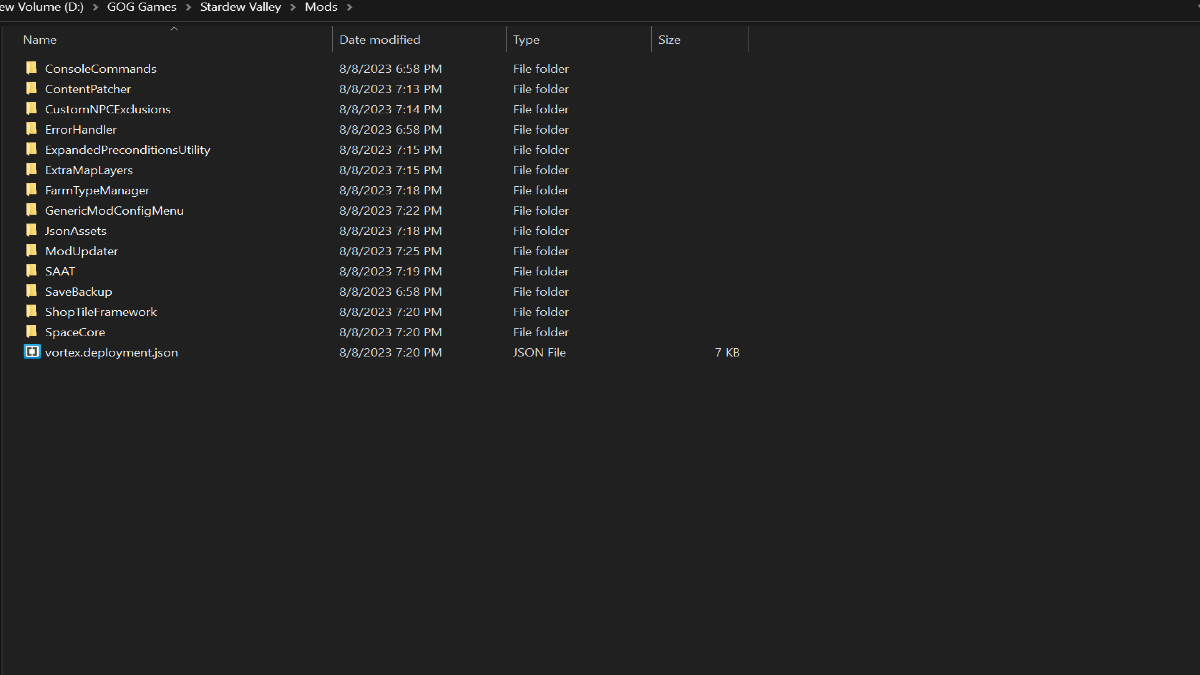
Task: Click the Type column header
Action: click(526, 40)
